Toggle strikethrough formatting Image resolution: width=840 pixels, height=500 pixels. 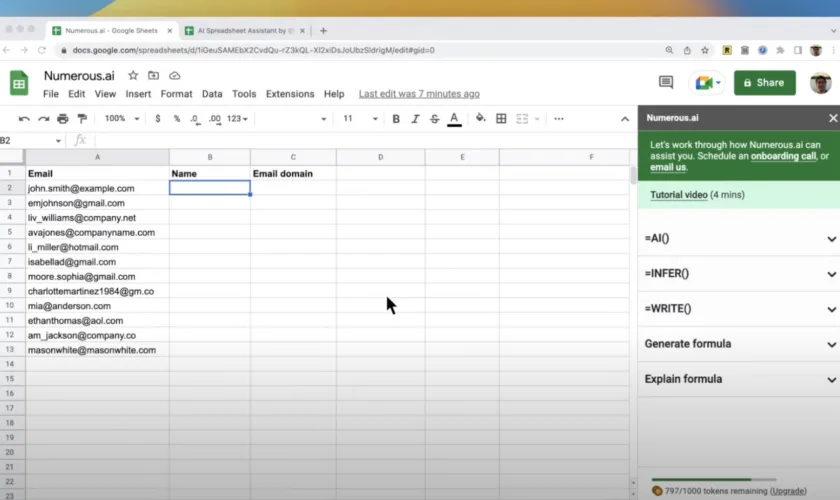pos(434,119)
